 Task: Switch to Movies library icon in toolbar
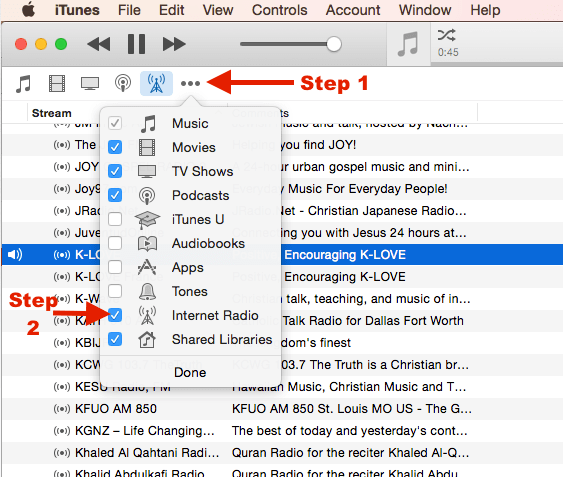click(x=57, y=83)
